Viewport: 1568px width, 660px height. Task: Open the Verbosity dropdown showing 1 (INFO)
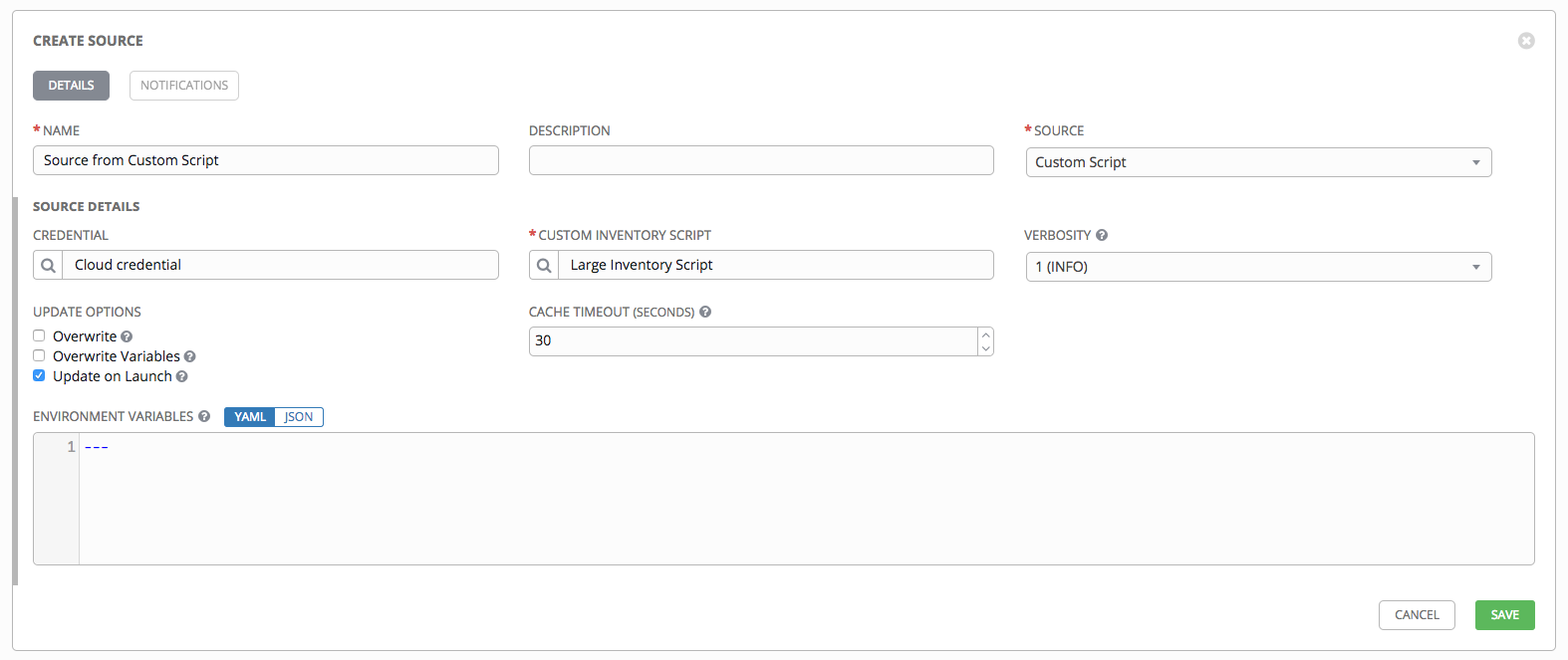pos(1258,267)
